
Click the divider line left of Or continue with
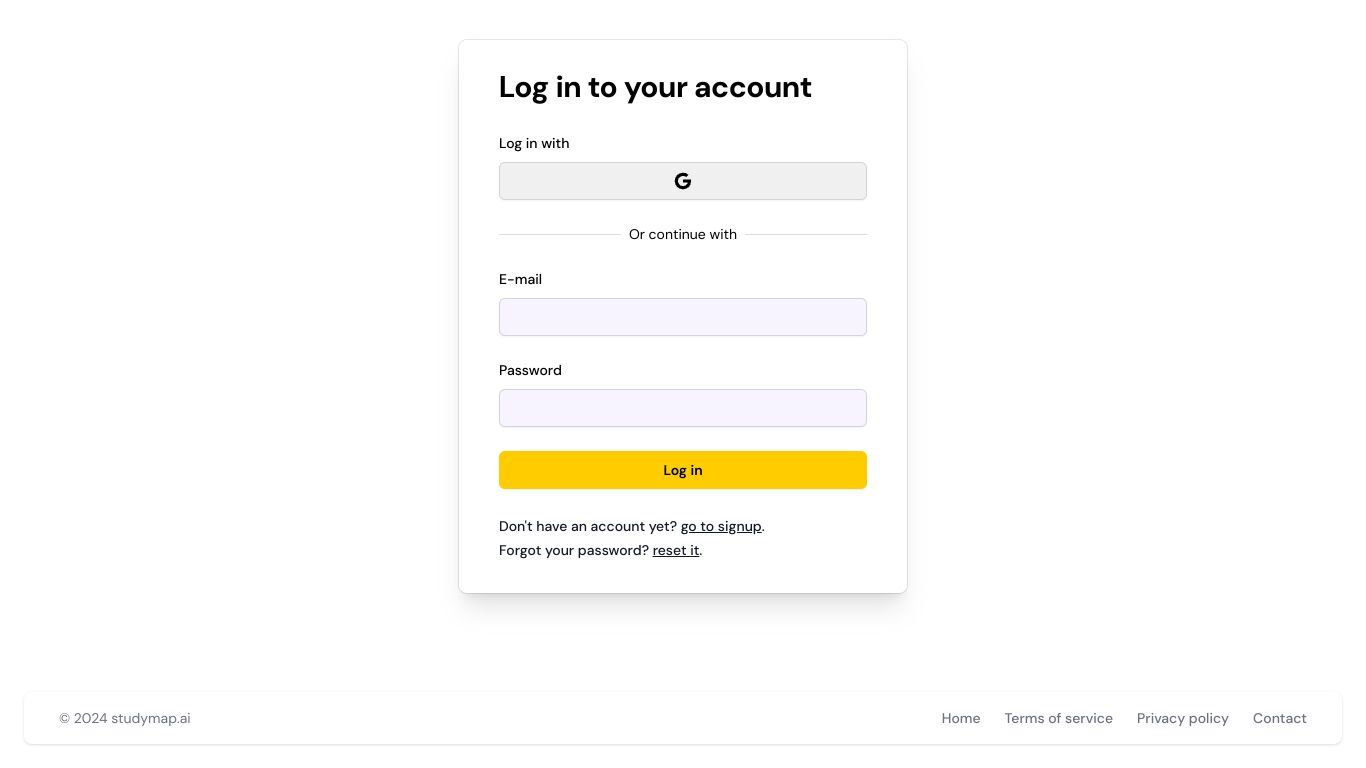560,234
